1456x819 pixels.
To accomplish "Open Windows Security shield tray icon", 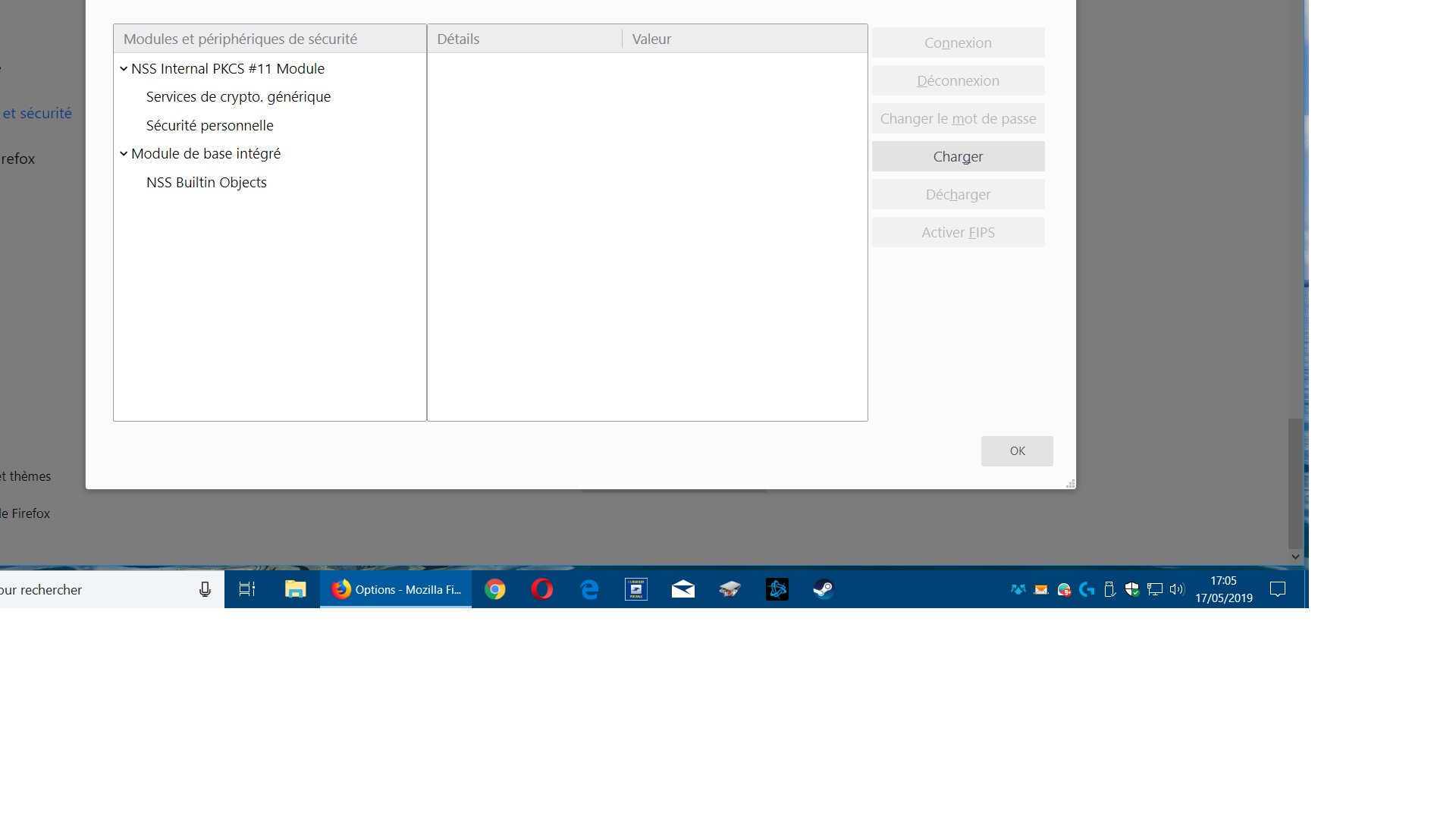I will (1132, 589).
